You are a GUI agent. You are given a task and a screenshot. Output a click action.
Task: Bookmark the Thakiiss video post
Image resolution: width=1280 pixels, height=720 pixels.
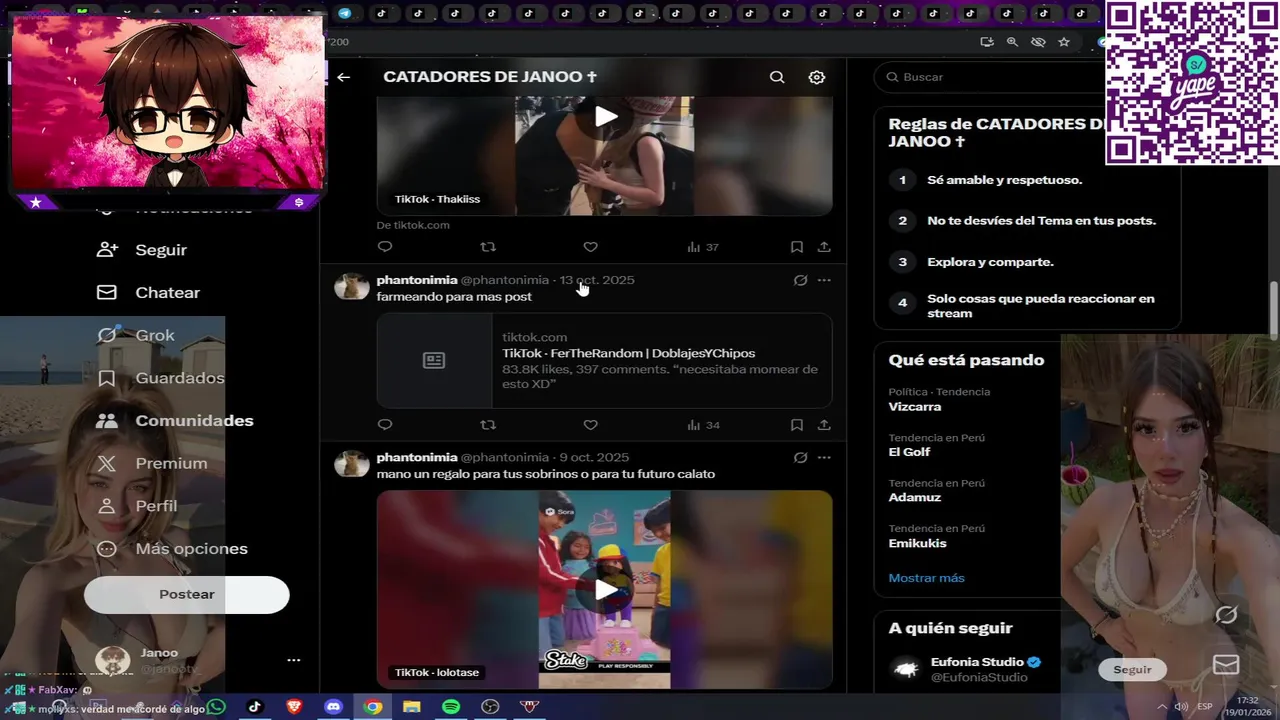(x=797, y=247)
